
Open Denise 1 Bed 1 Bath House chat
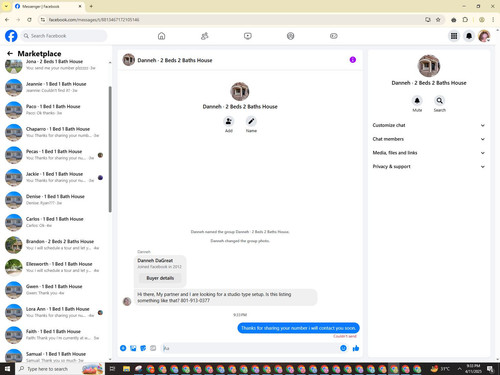tap(56, 200)
